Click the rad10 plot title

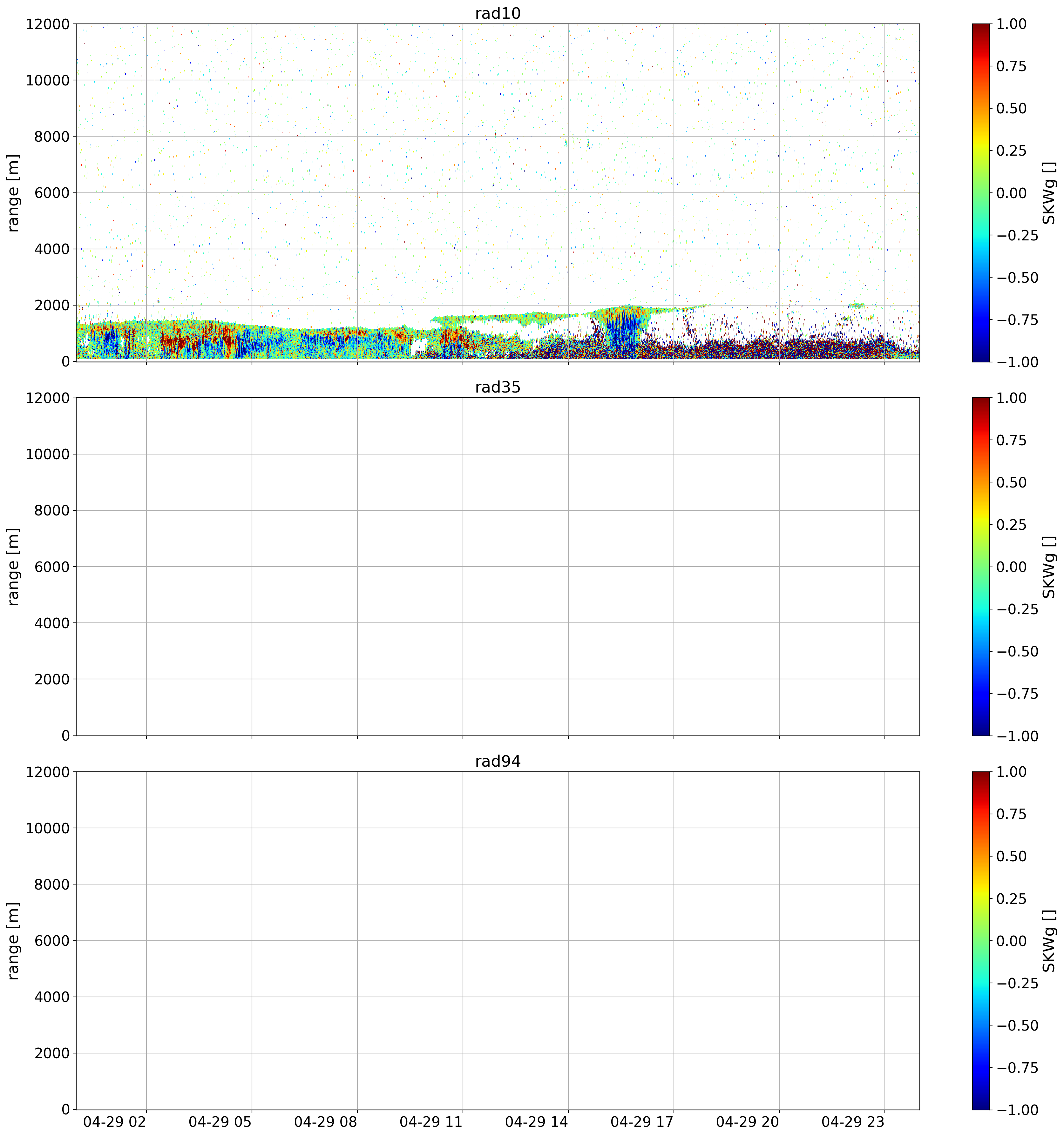pos(498,13)
